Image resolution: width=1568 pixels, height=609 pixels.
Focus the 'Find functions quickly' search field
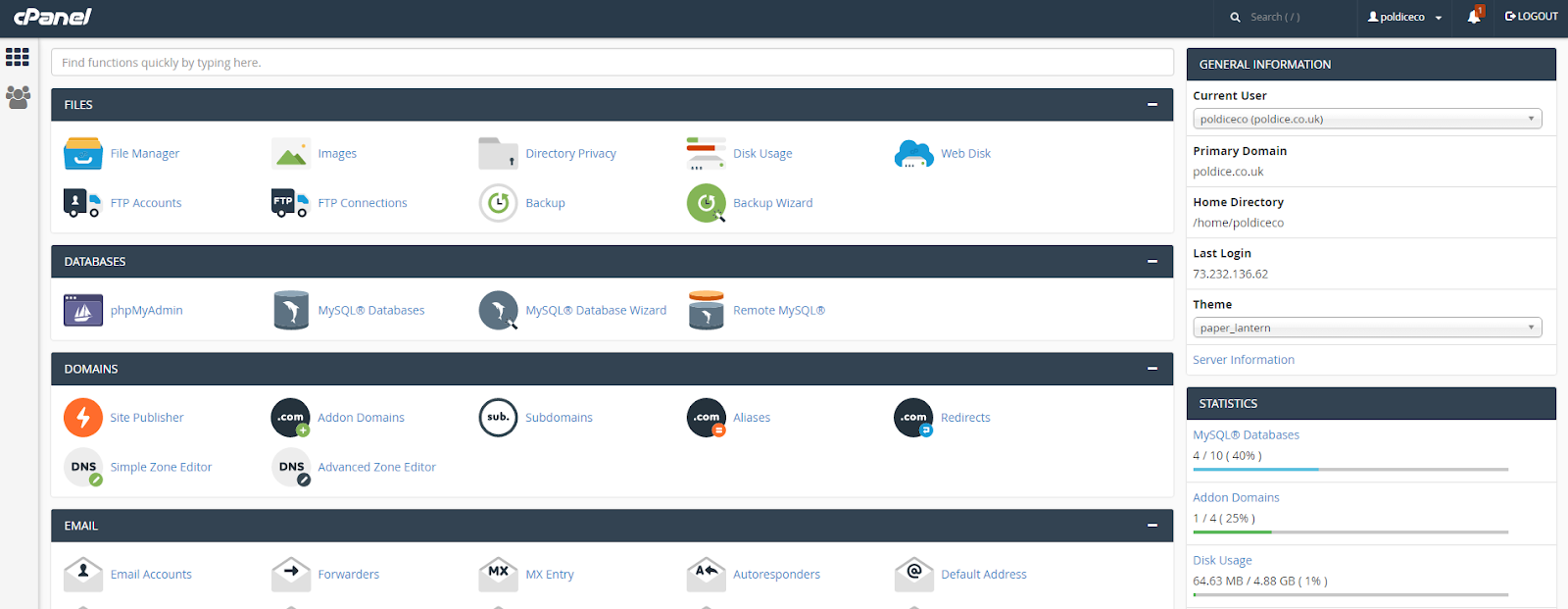coord(612,62)
